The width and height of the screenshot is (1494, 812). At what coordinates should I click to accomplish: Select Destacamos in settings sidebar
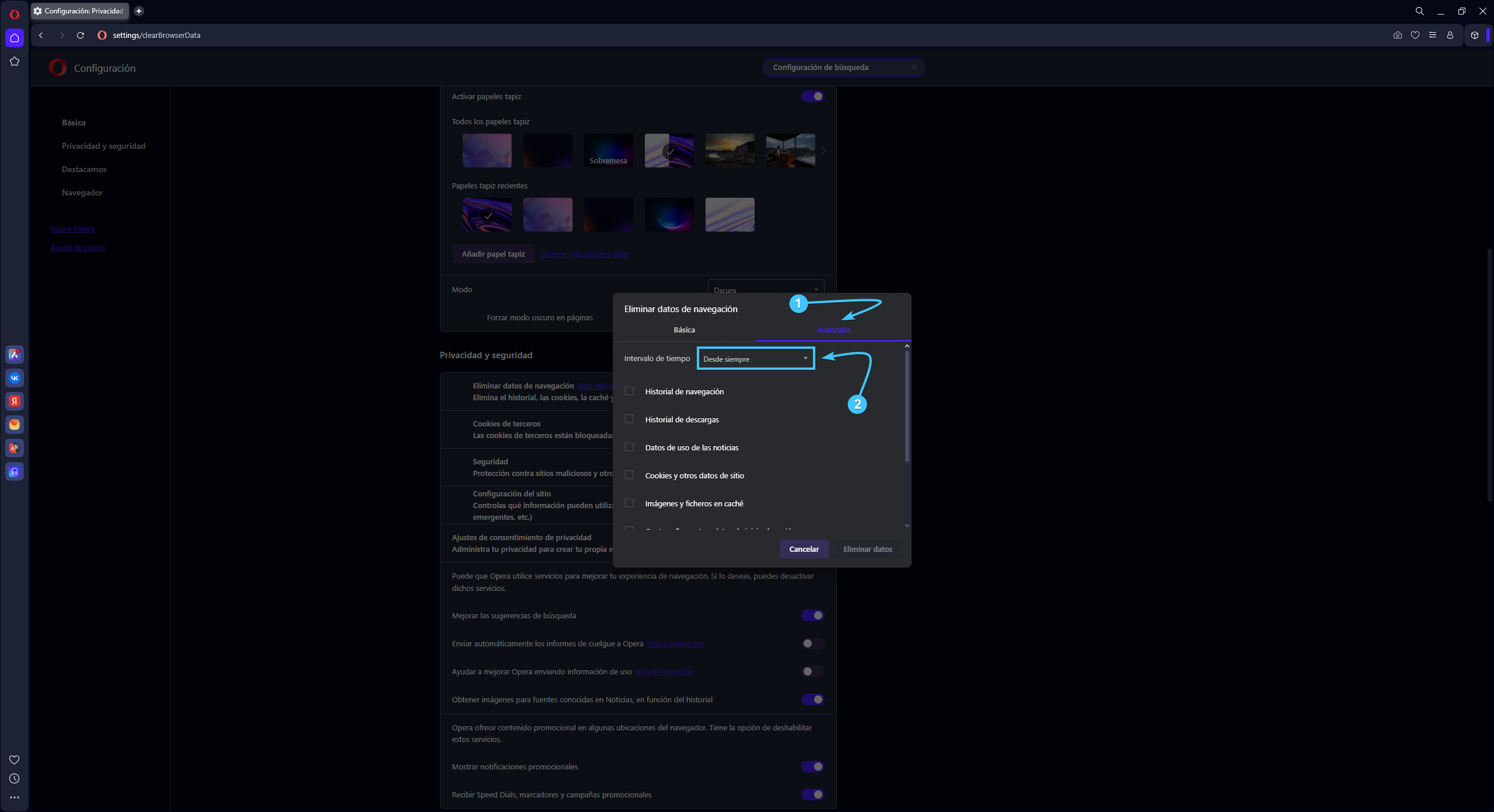[84, 169]
